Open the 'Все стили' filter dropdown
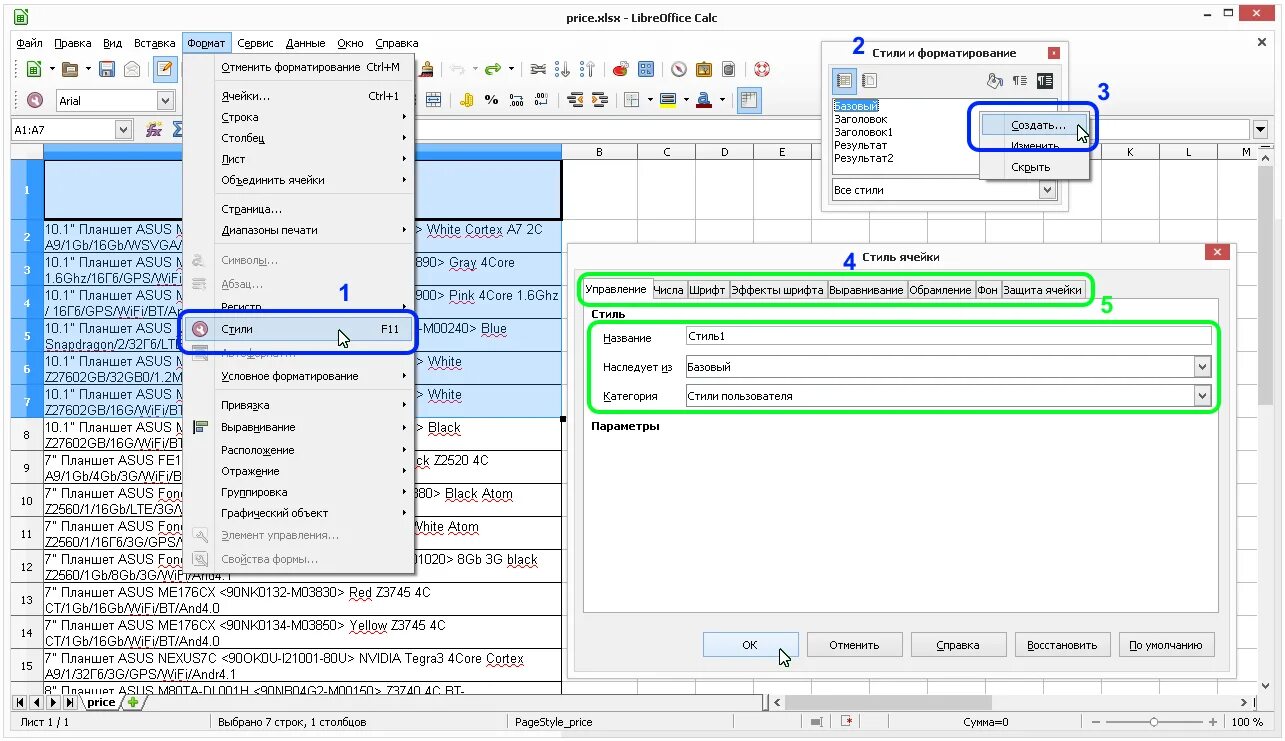Image resolution: width=1285 pixels, height=741 pixels. tap(1047, 190)
